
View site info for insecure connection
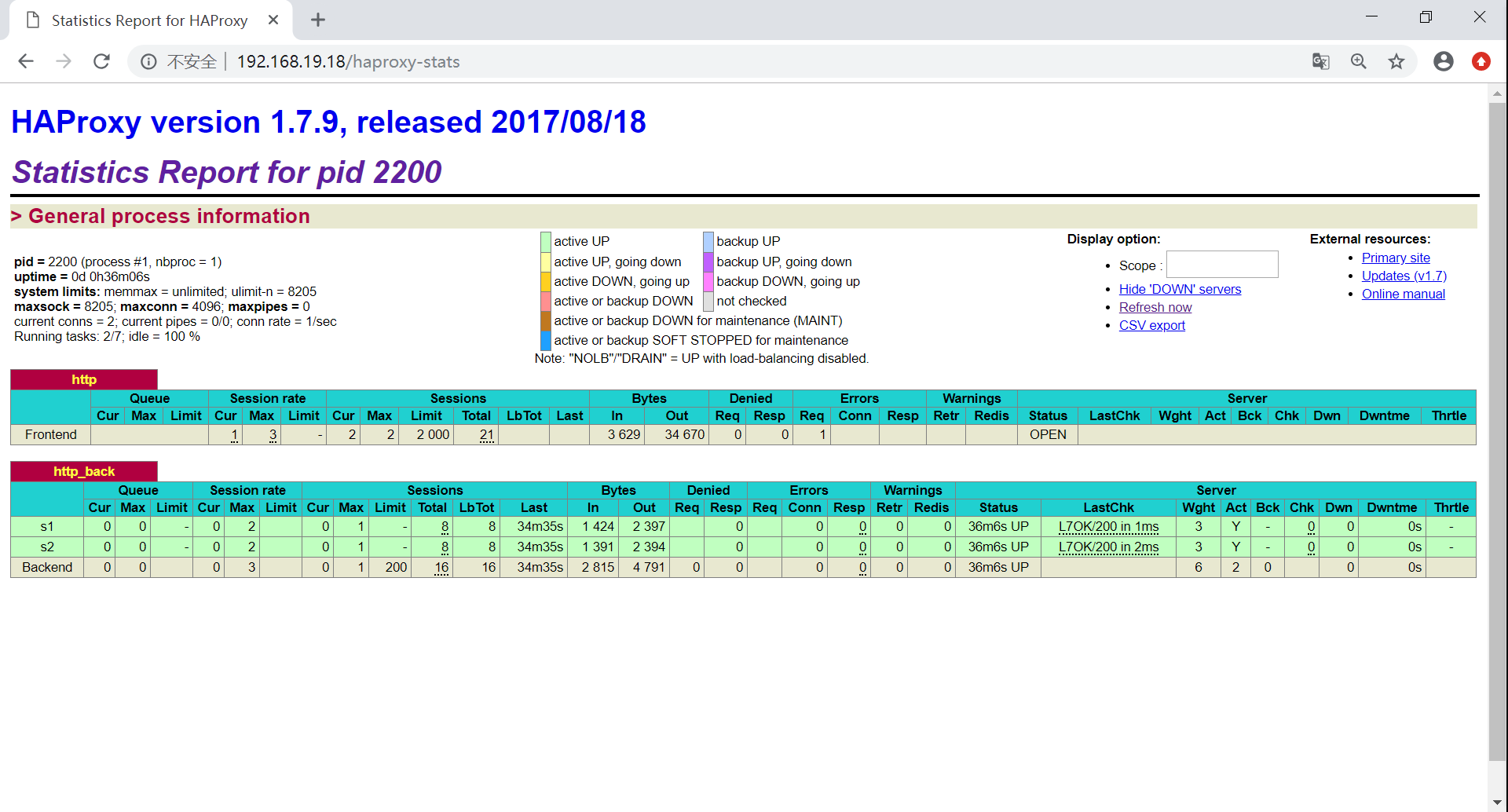[x=148, y=61]
